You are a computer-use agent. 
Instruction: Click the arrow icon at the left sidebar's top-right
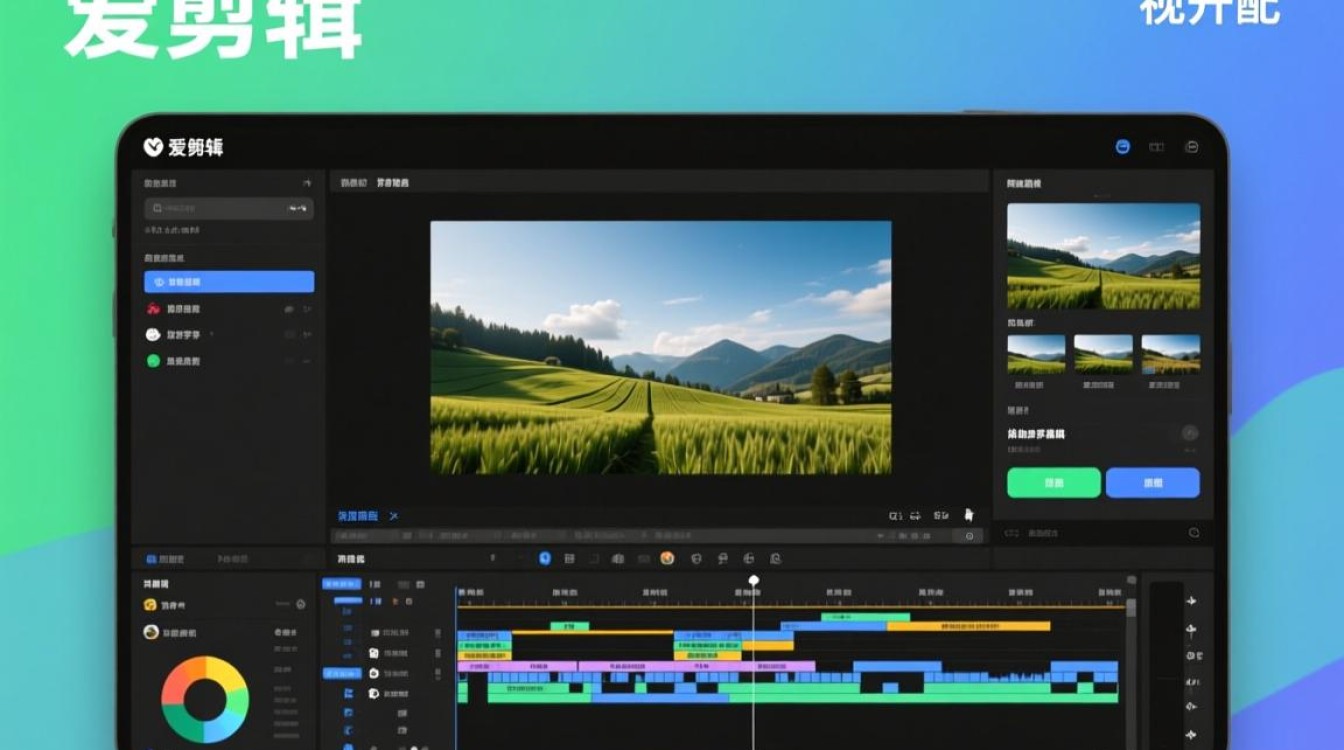(307, 183)
